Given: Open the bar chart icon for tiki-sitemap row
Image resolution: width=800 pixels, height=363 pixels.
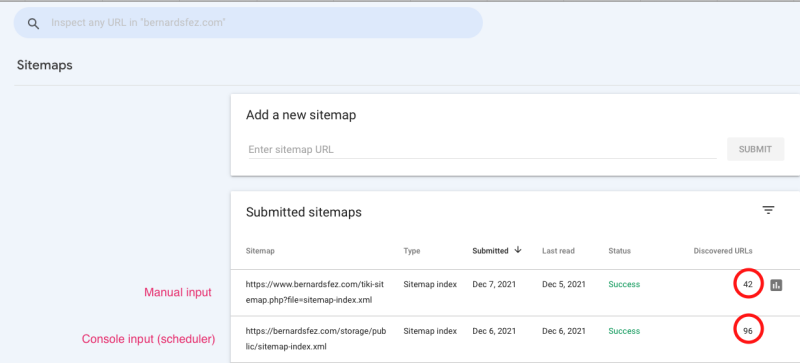Looking at the screenshot, I should tap(776, 284).
